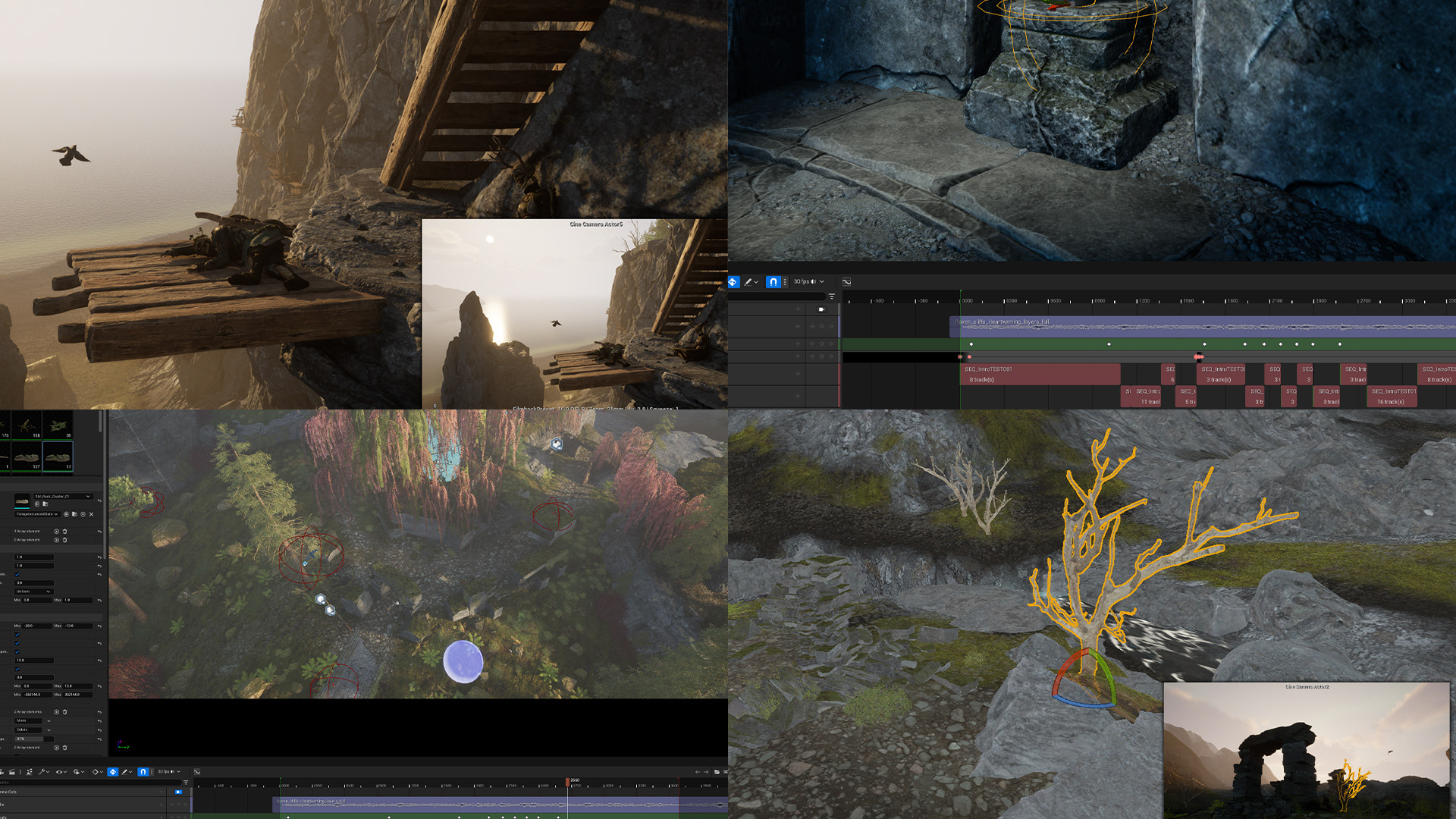Click the track filter icon beside search
Image resolution: width=1456 pixels, height=819 pixels.
tap(832, 297)
